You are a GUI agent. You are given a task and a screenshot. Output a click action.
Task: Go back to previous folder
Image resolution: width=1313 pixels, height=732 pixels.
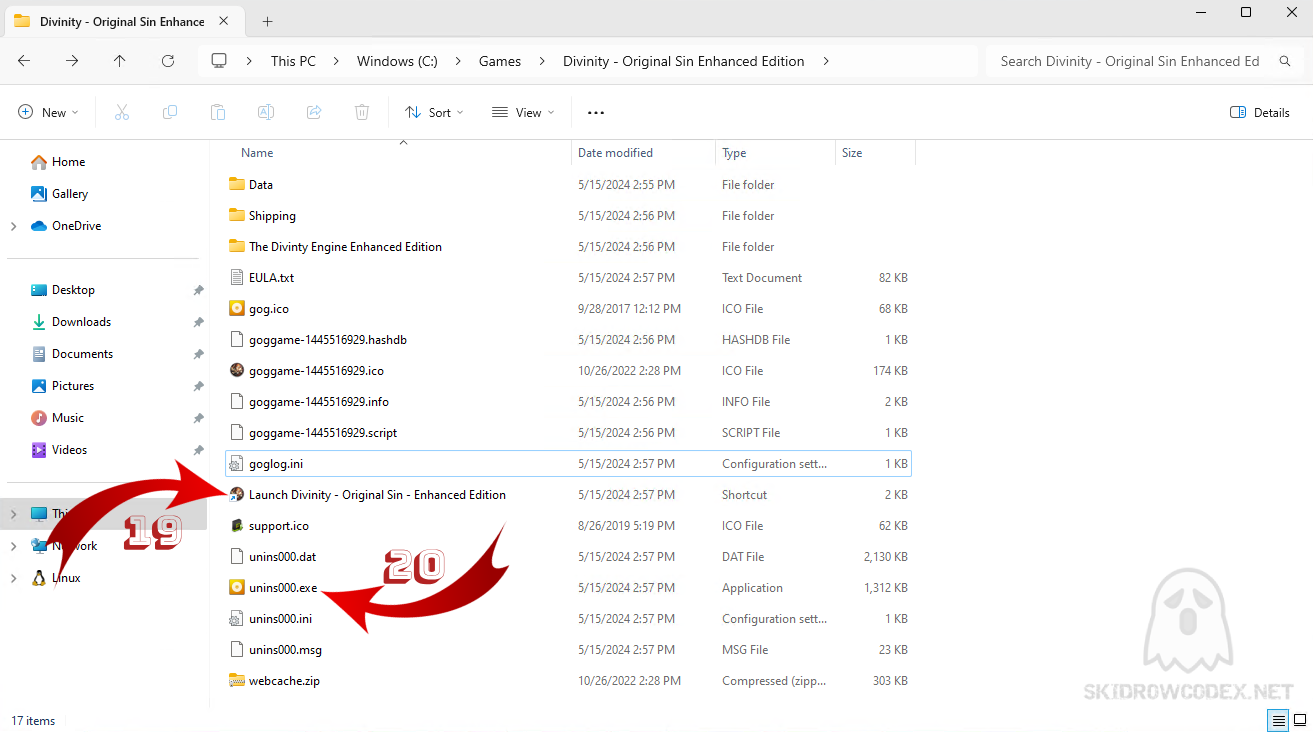(x=24, y=61)
